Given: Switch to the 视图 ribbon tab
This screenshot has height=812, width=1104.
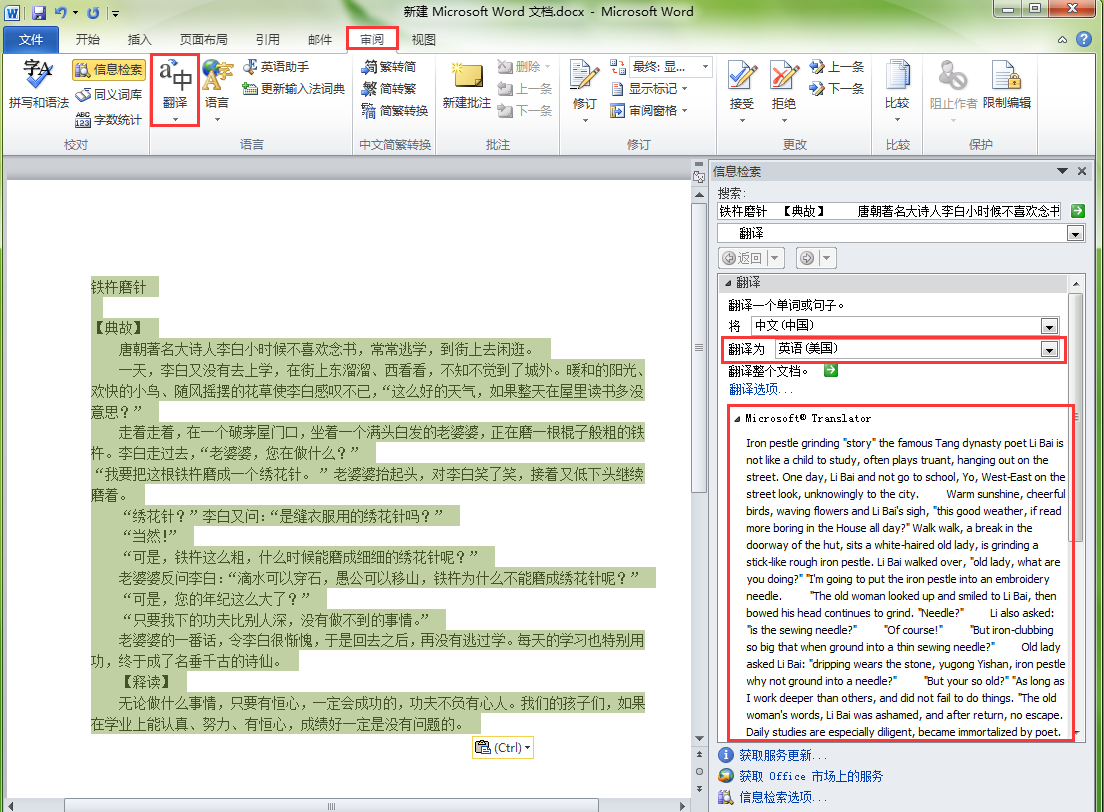Looking at the screenshot, I should 423,39.
